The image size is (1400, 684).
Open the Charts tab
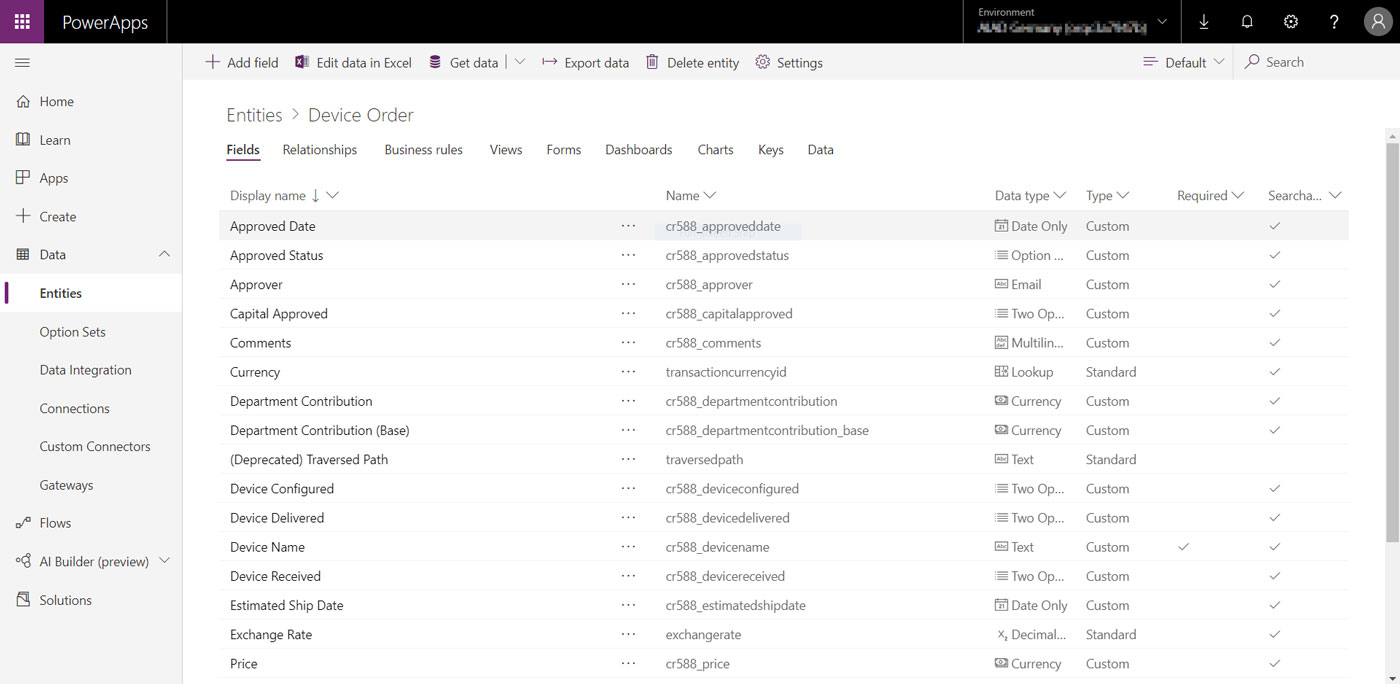click(715, 149)
